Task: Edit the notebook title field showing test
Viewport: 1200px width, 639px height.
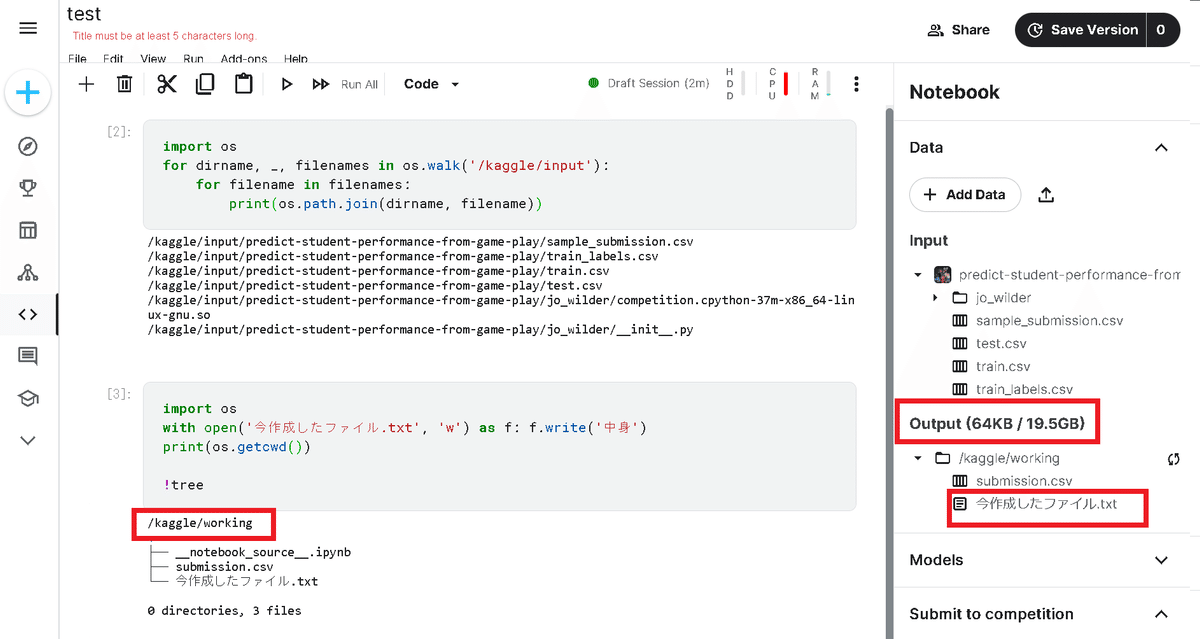Action: 84,14
